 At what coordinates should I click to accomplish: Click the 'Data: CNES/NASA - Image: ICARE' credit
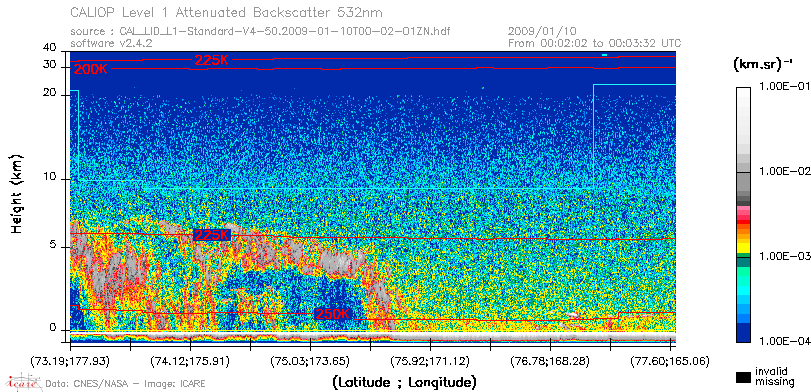pos(125,384)
